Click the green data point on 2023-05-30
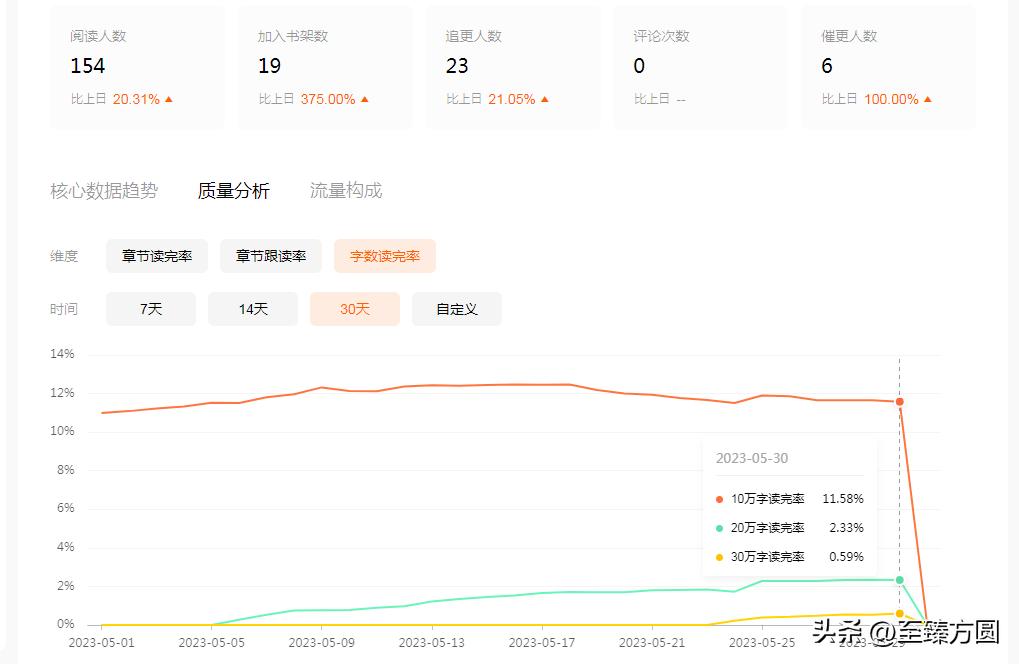The image size is (1019, 664). 899,580
